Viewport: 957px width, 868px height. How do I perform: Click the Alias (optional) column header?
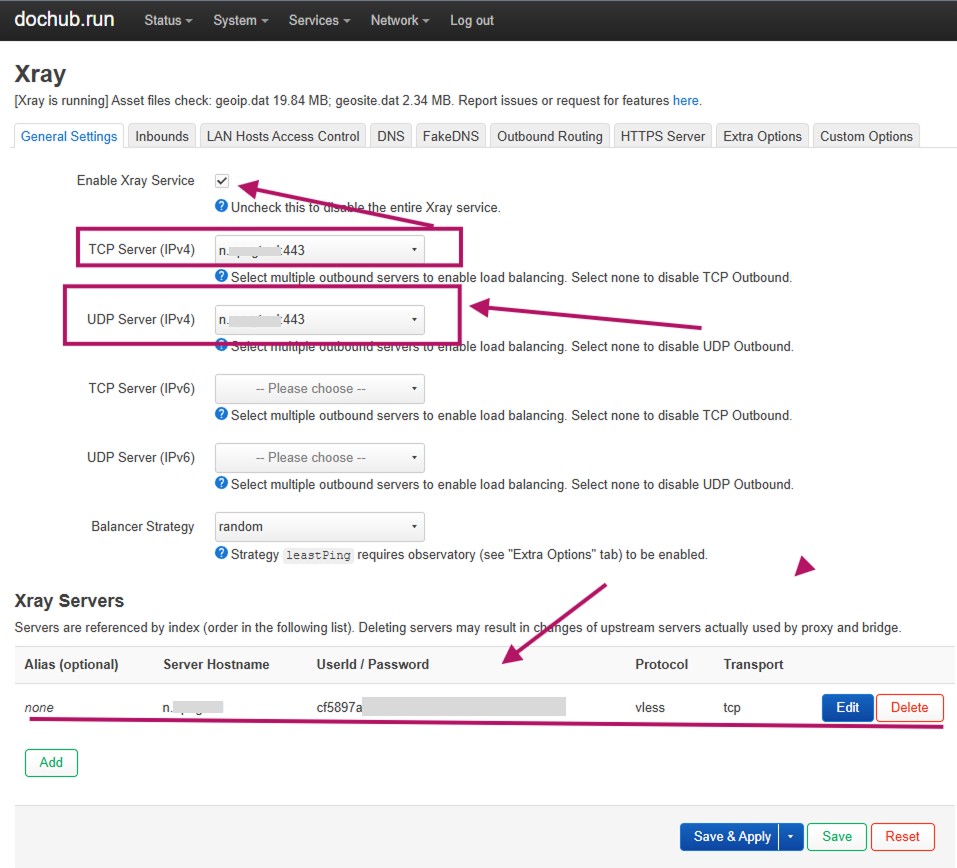(71, 664)
